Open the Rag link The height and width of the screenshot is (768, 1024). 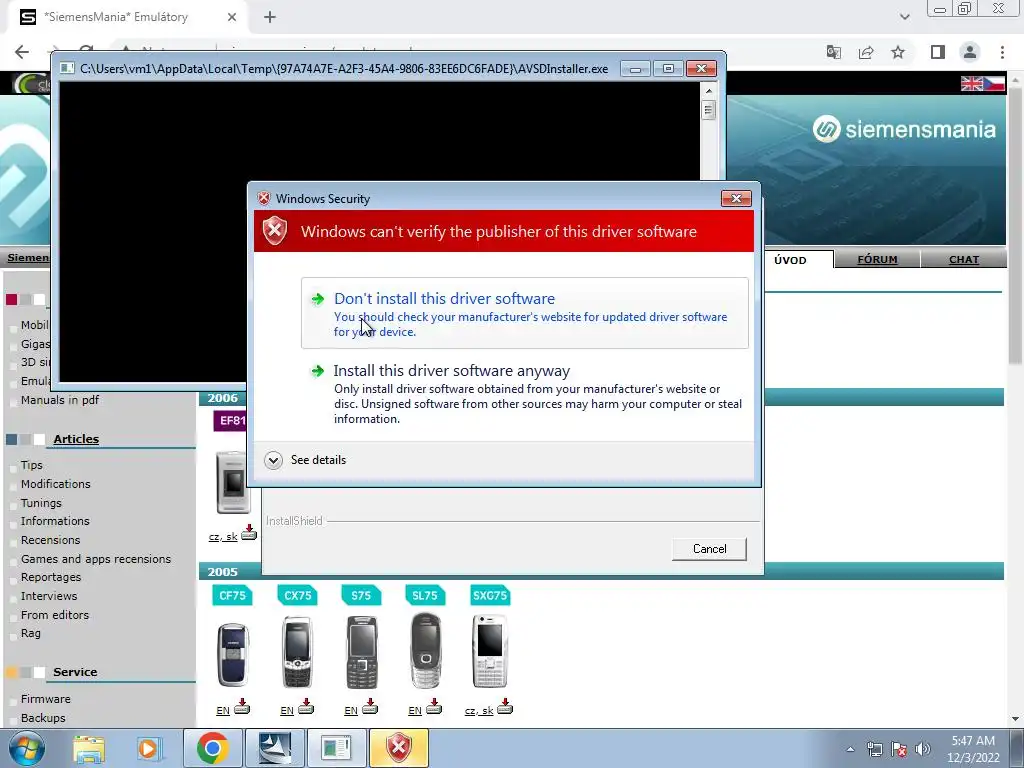pyautogui.click(x=31, y=633)
